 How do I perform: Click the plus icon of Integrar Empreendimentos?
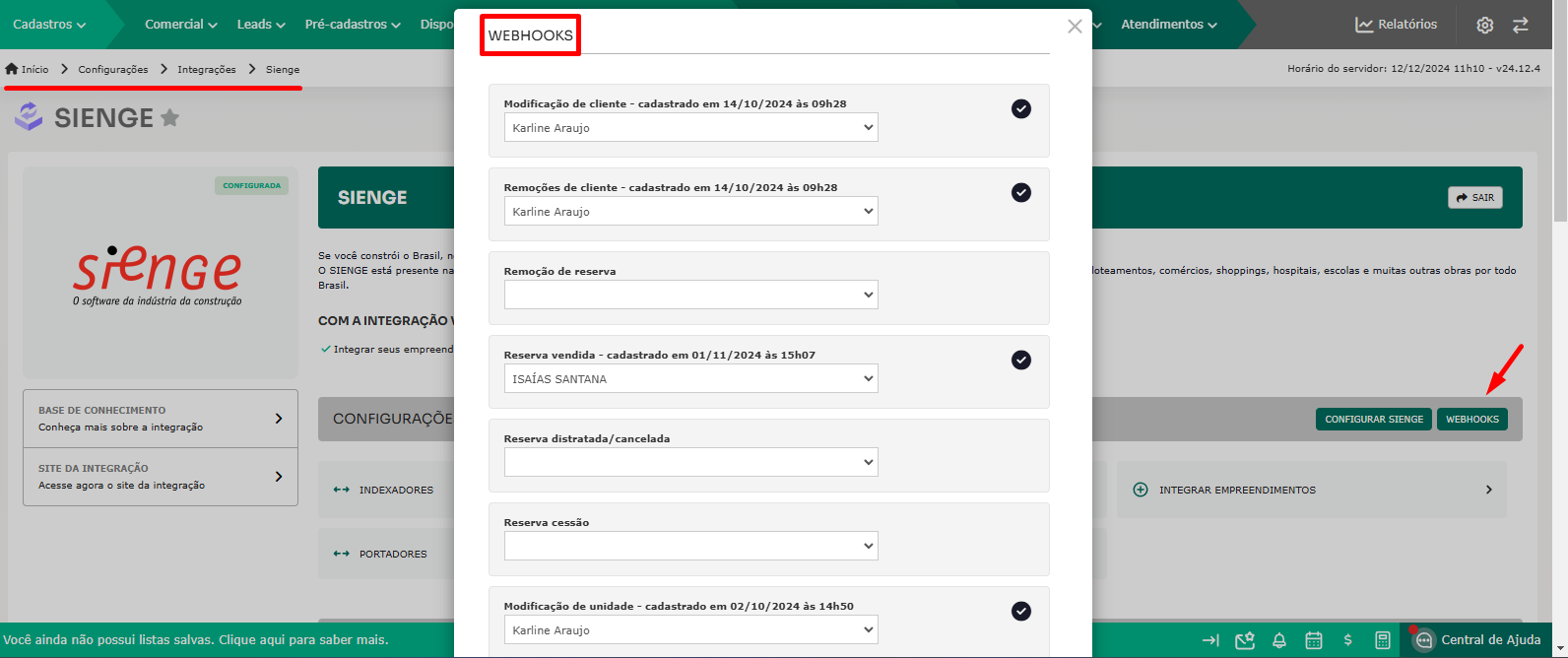(x=1141, y=490)
